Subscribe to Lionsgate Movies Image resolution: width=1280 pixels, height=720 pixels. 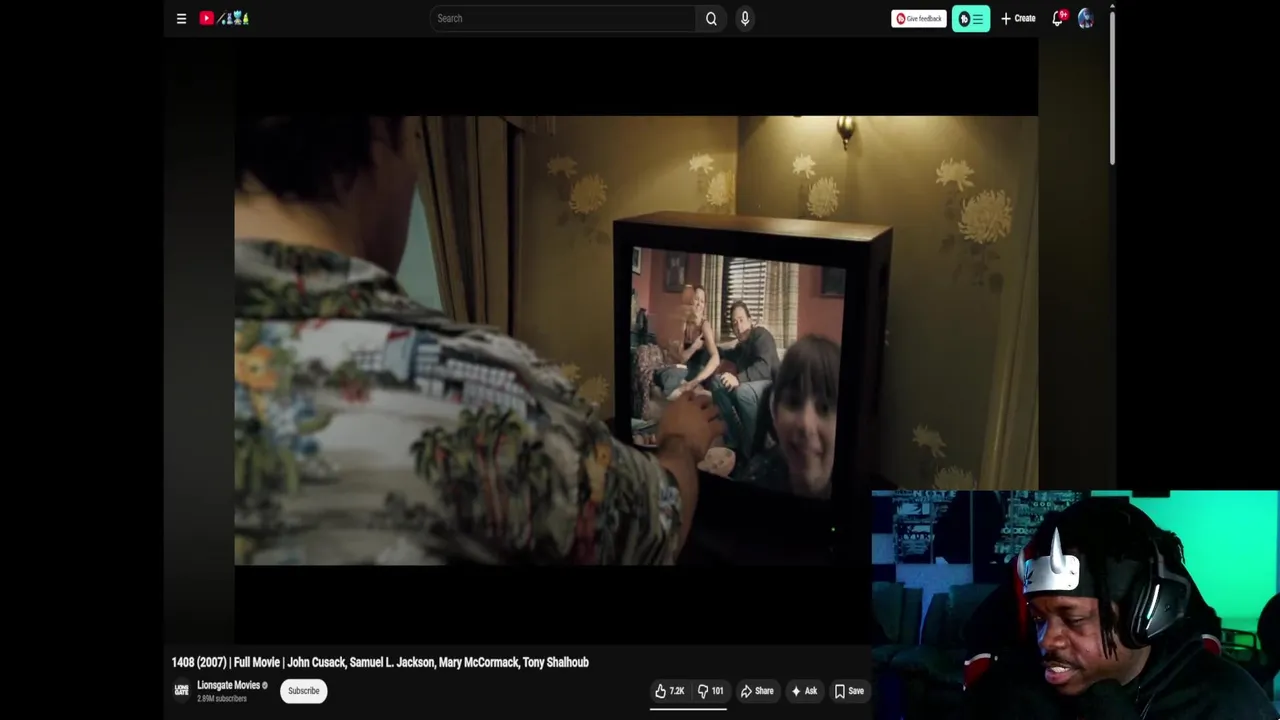303,690
